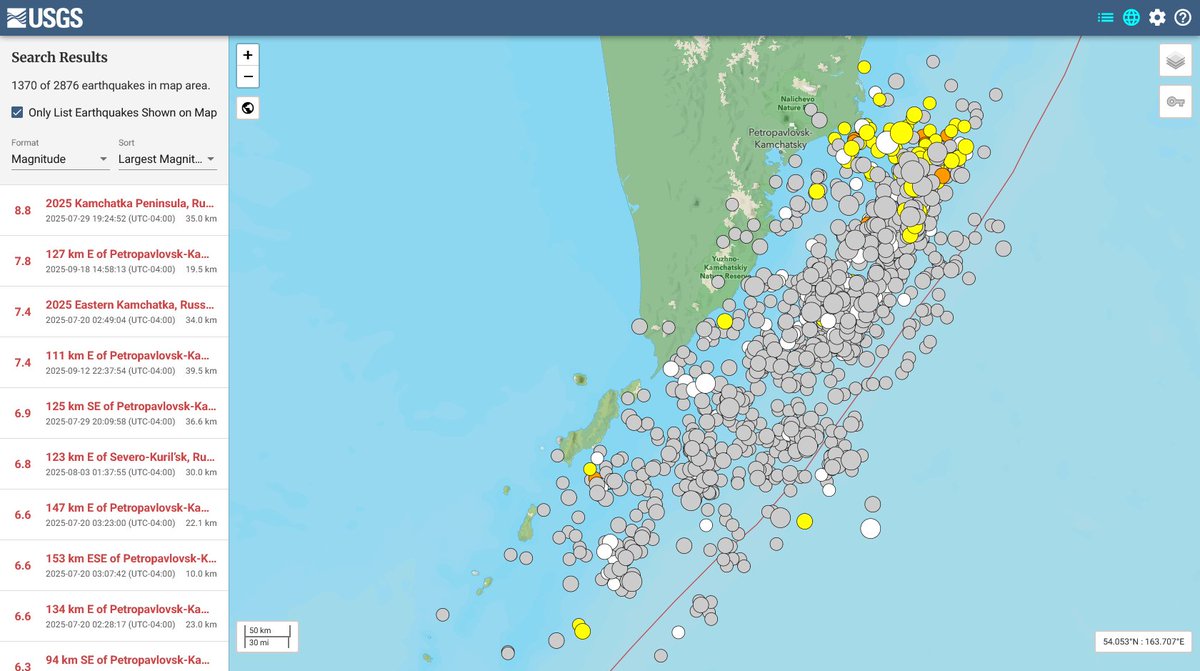Image resolution: width=1200 pixels, height=671 pixels.
Task: Click the map scale bar
Action: click(x=266, y=634)
